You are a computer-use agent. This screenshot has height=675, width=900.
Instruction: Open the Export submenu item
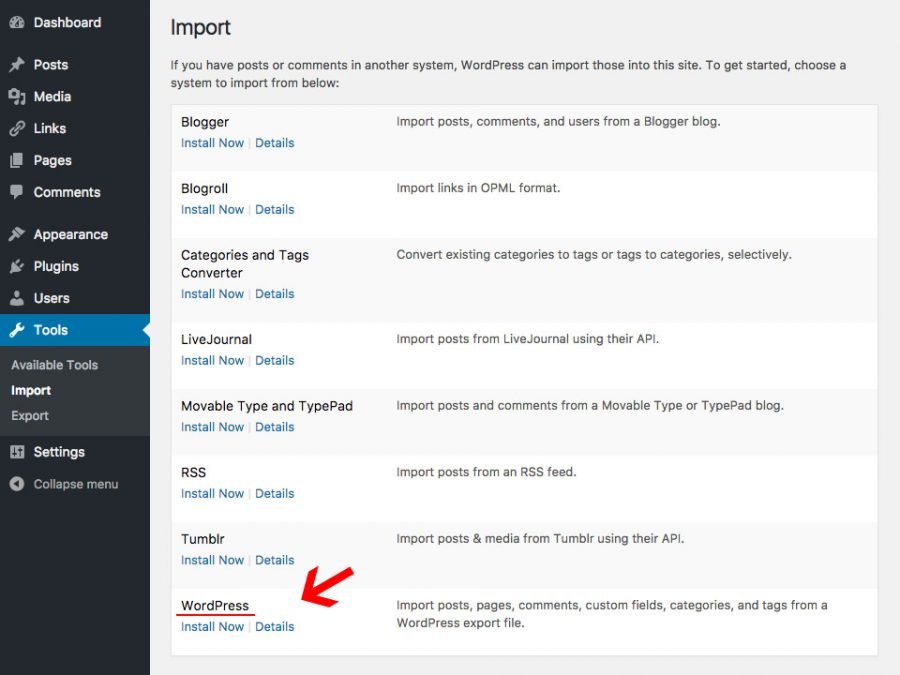[30, 416]
